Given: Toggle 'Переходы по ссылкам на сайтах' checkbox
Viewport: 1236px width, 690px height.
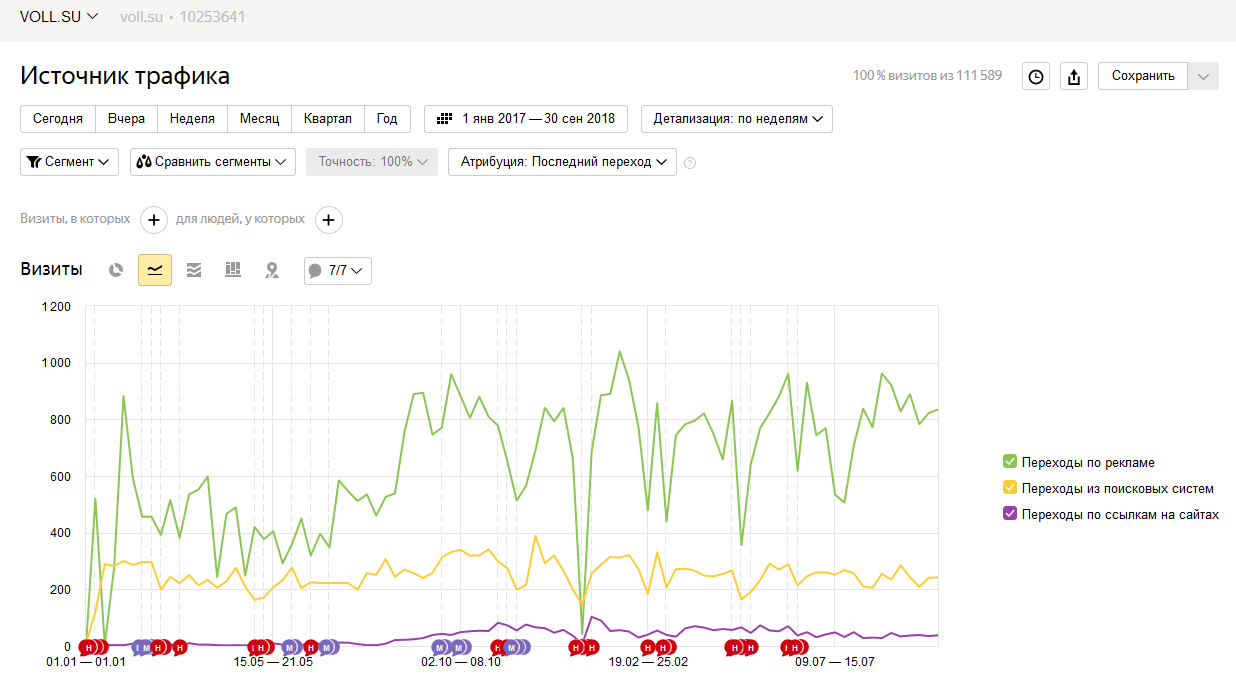Looking at the screenshot, I should [x=1010, y=514].
